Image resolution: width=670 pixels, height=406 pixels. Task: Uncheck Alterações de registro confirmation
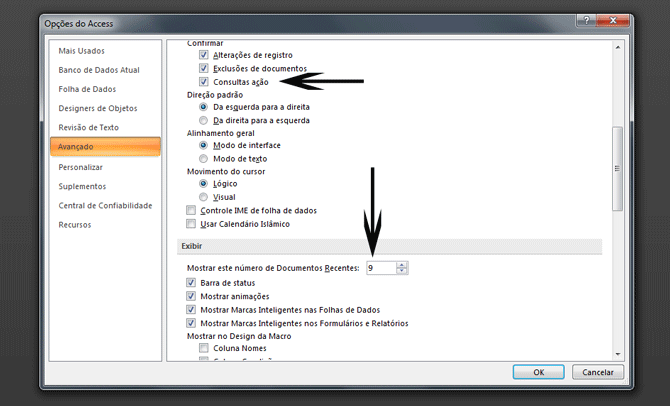click(203, 55)
